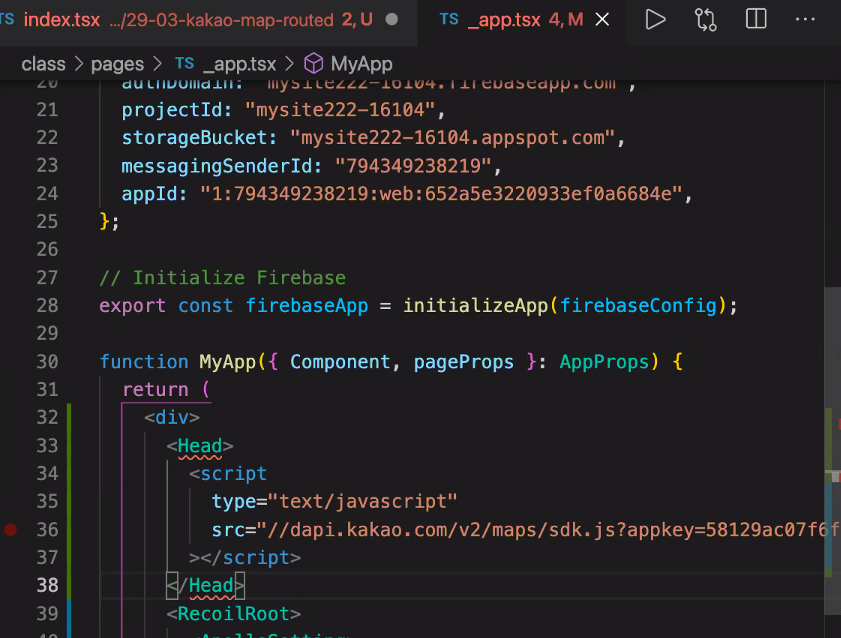Click the MyApp cube symbol icon in breadcrumb
The width and height of the screenshot is (841, 638).
point(314,64)
